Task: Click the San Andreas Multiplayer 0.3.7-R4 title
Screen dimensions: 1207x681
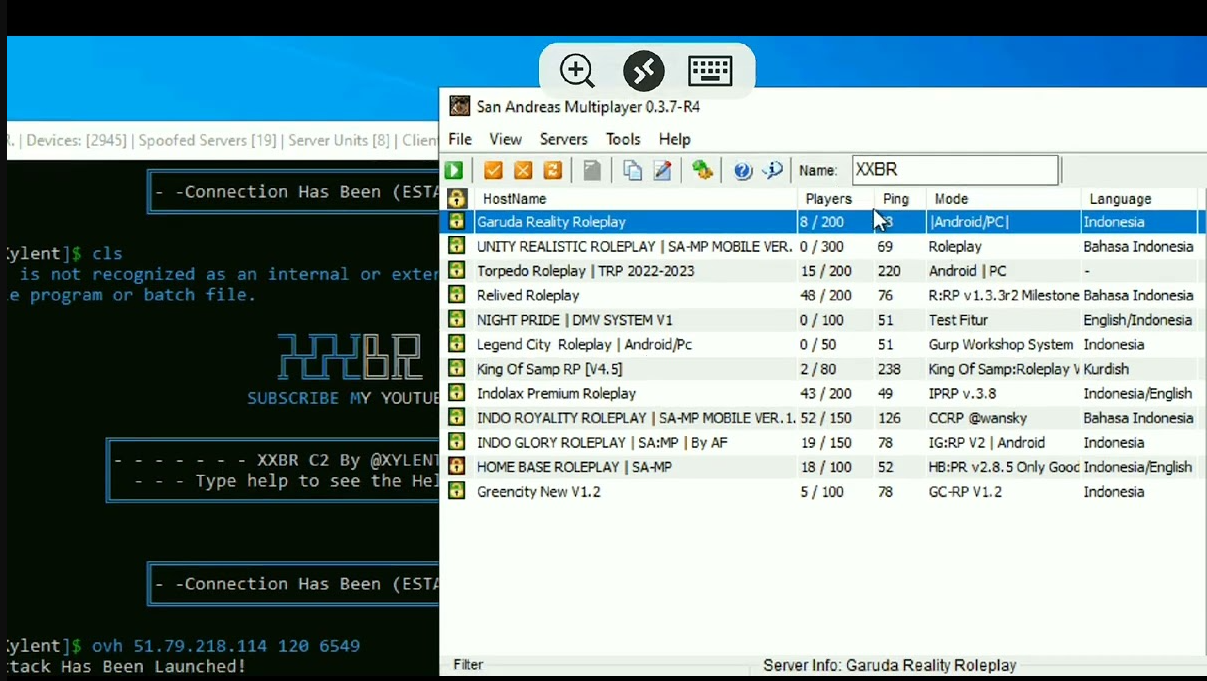Action: (588, 106)
